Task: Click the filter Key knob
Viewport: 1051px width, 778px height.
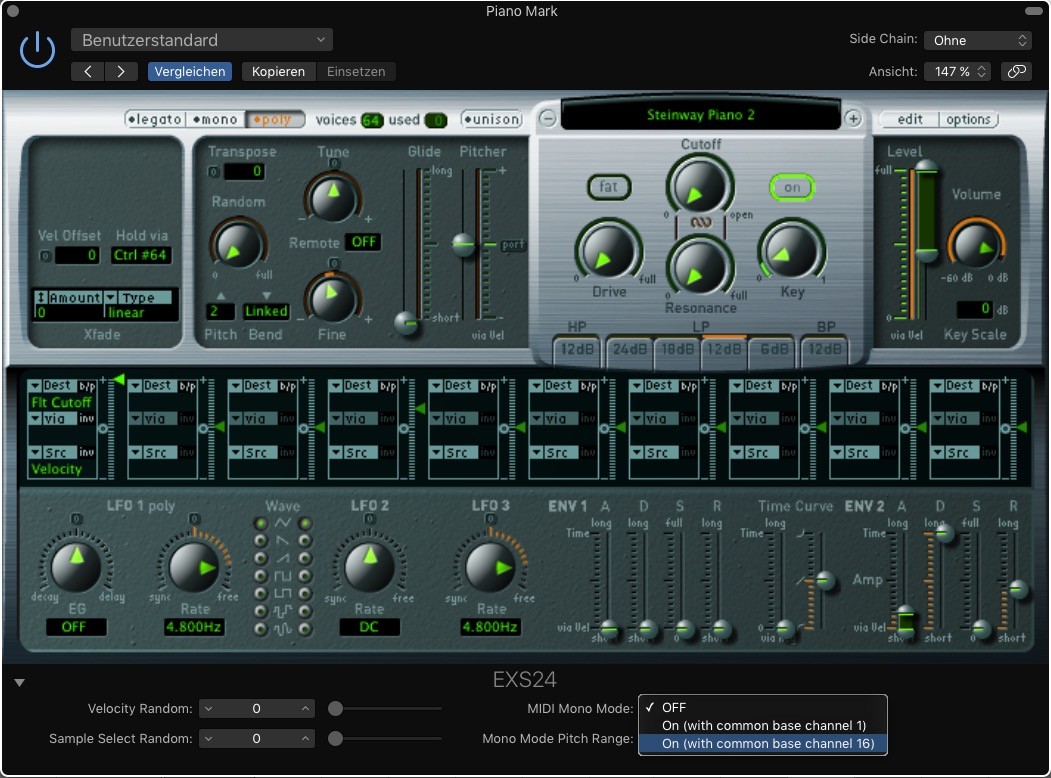Action: (x=792, y=251)
